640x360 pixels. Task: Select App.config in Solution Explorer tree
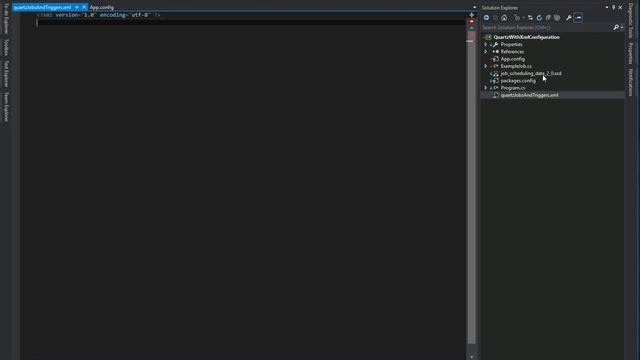(513, 59)
